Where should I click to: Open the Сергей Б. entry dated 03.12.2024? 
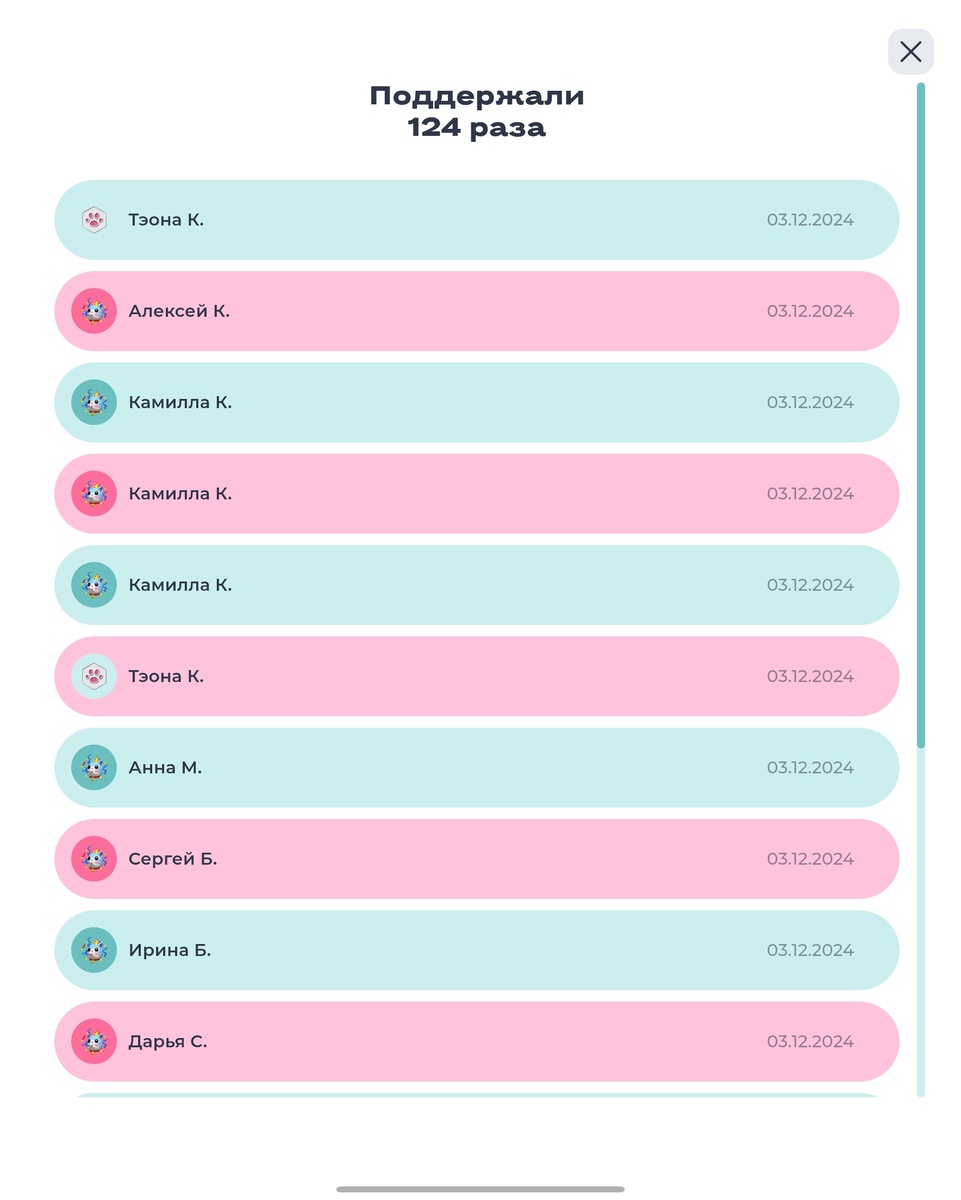coord(475,858)
